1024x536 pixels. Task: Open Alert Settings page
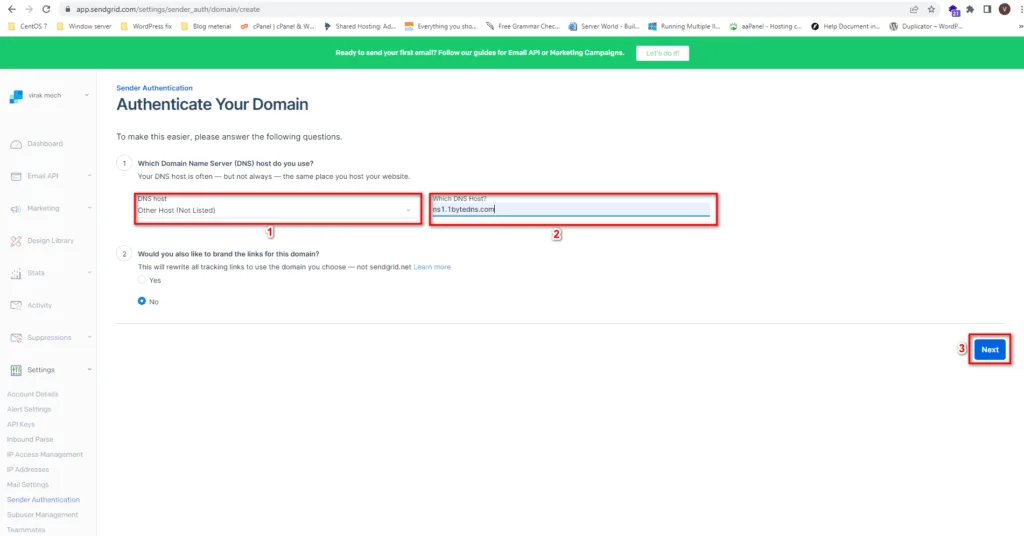(x=29, y=409)
